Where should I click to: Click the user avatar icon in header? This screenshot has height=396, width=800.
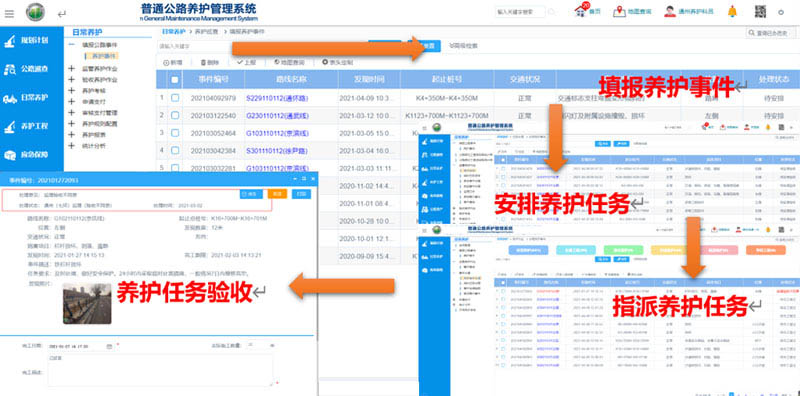[669, 11]
